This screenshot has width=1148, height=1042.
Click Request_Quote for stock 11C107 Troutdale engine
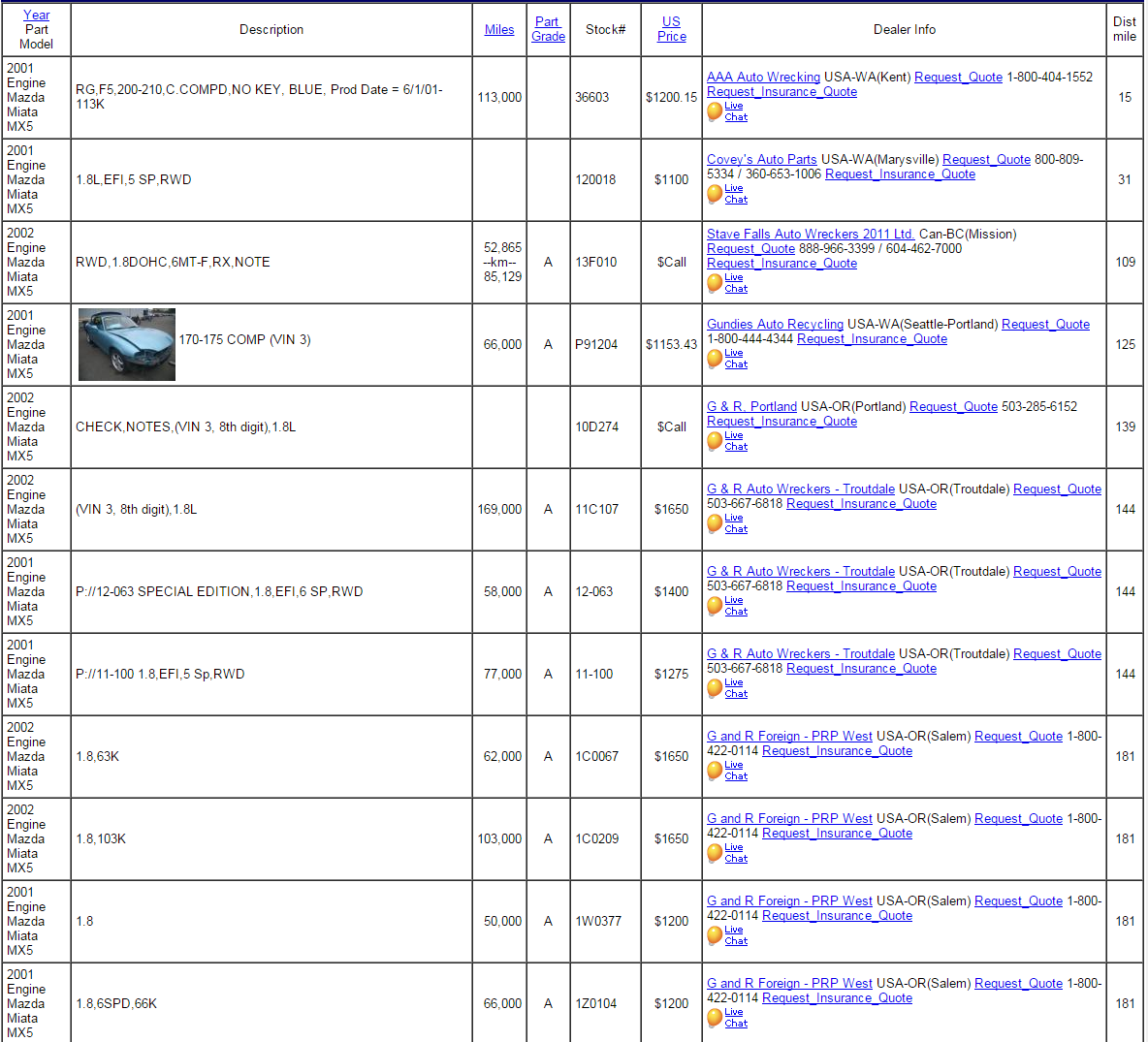pyautogui.click(x=1057, y=489)
